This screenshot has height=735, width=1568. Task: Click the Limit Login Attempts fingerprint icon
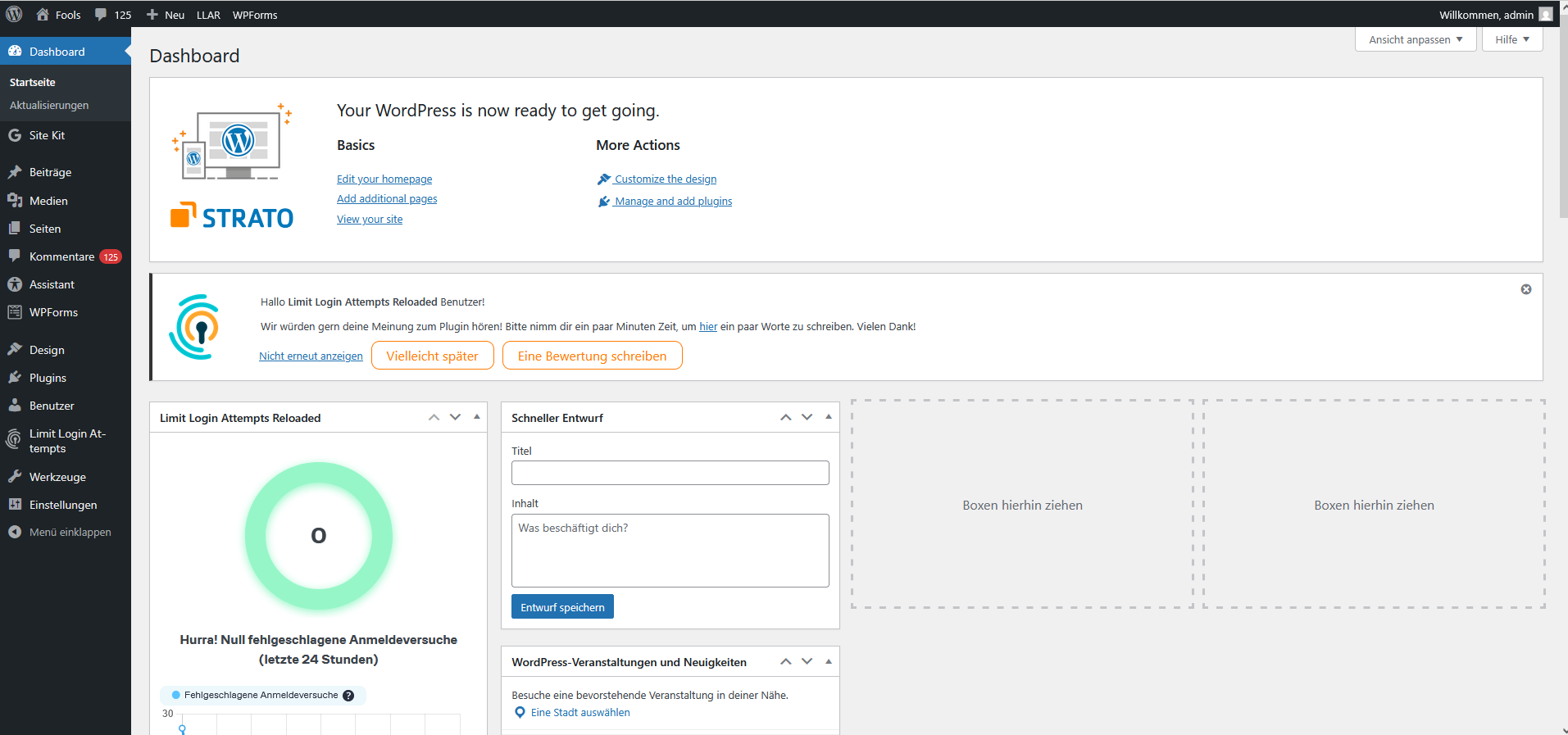tap(14, 440)
